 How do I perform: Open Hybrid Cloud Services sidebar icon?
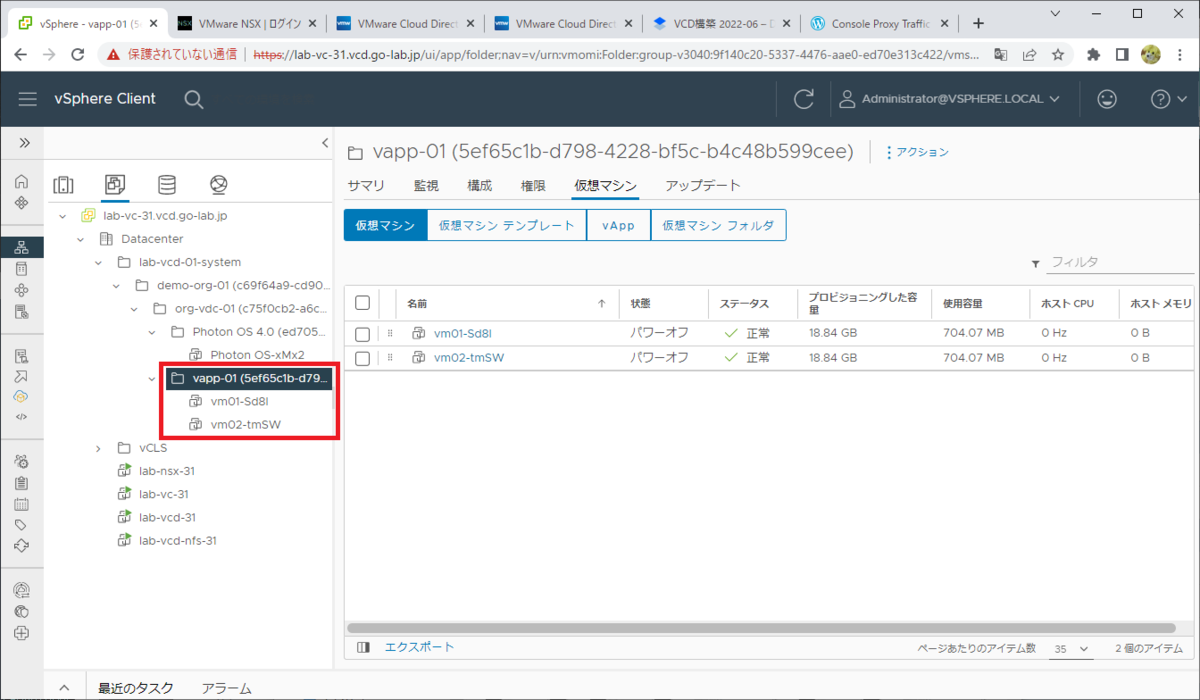click(x=22, y=397)
